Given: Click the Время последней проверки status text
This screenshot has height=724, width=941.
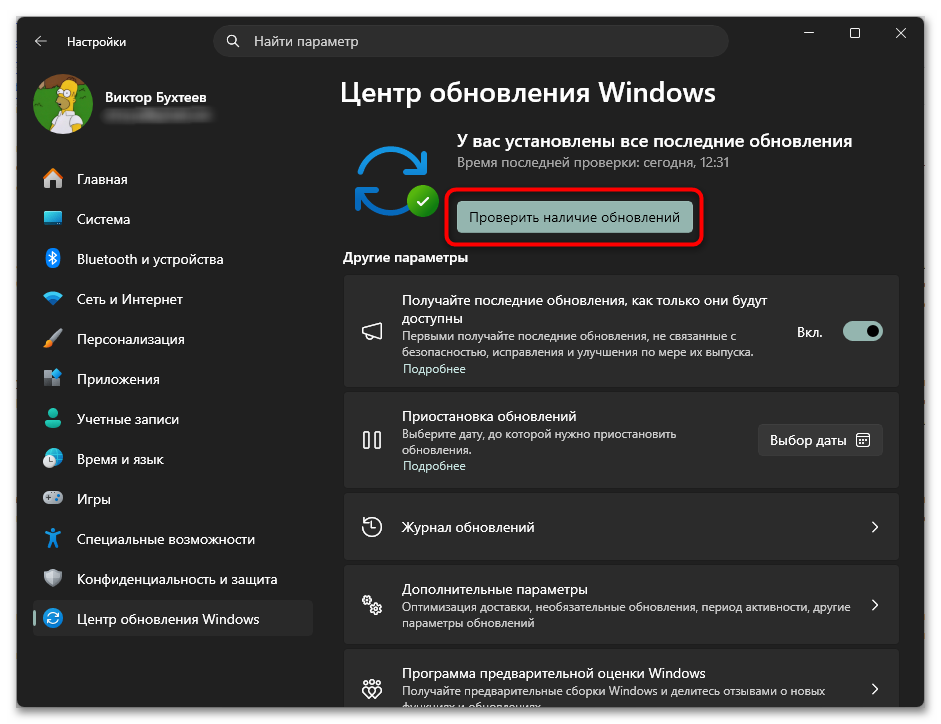Looking at the screenshot, I should (592, 163).
